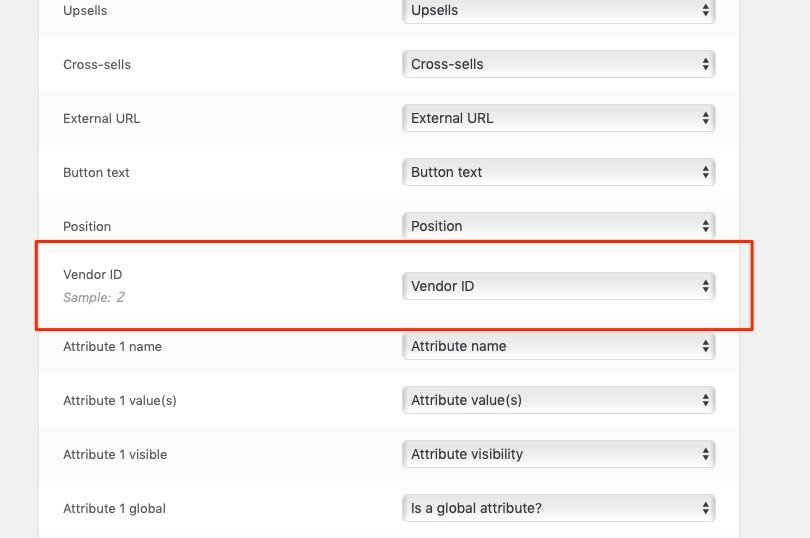Screen dimensions: 810x538
Task: Open the Attribute name mapping dropdown
Action: tap(558, 346)
